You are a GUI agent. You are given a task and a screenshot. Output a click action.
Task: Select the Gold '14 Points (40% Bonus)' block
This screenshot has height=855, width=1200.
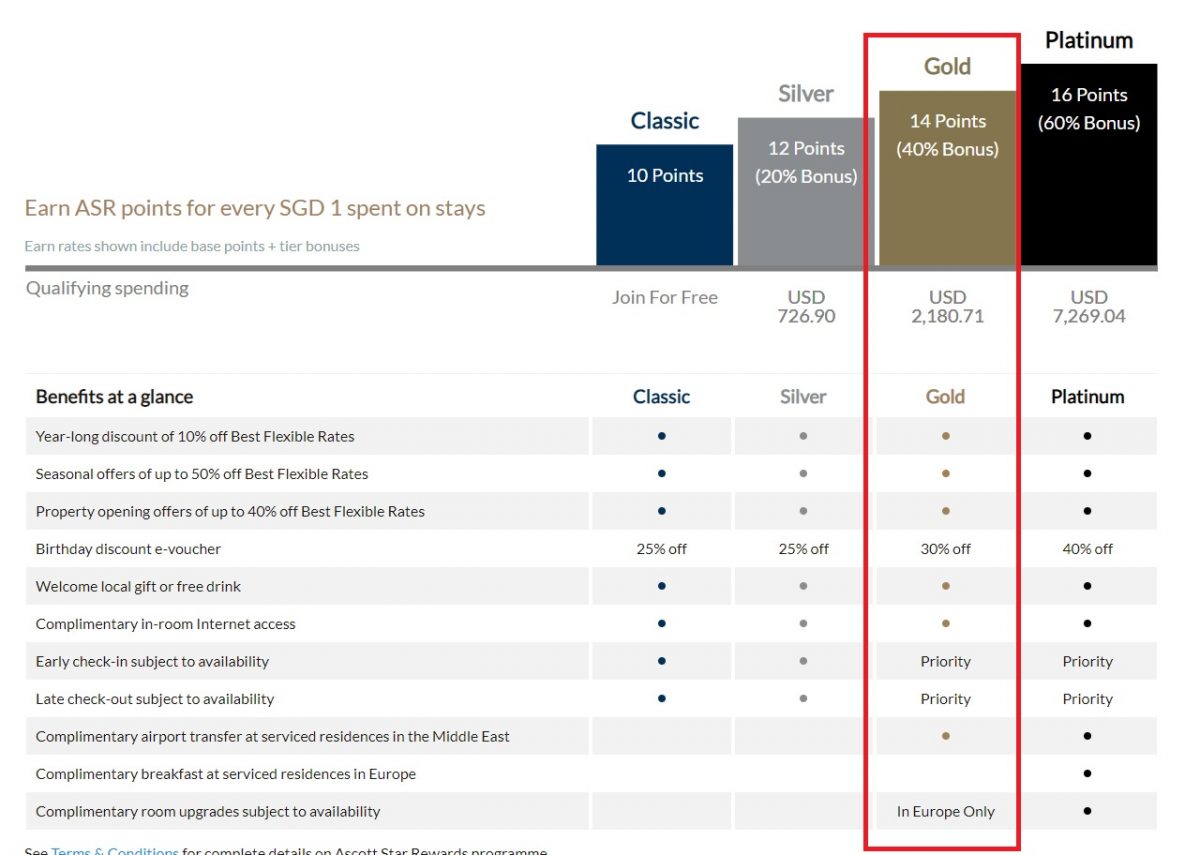click(948, 178)
